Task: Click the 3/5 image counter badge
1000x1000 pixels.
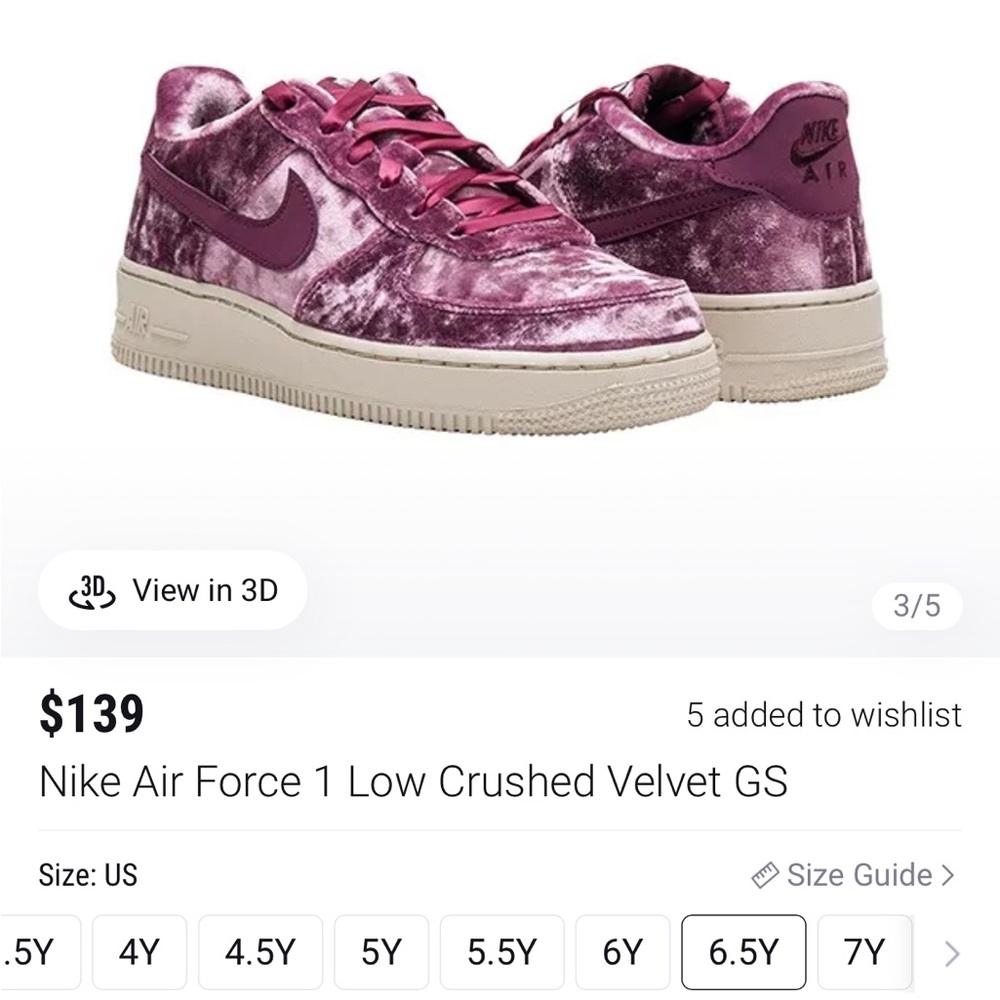Action: 917,606
